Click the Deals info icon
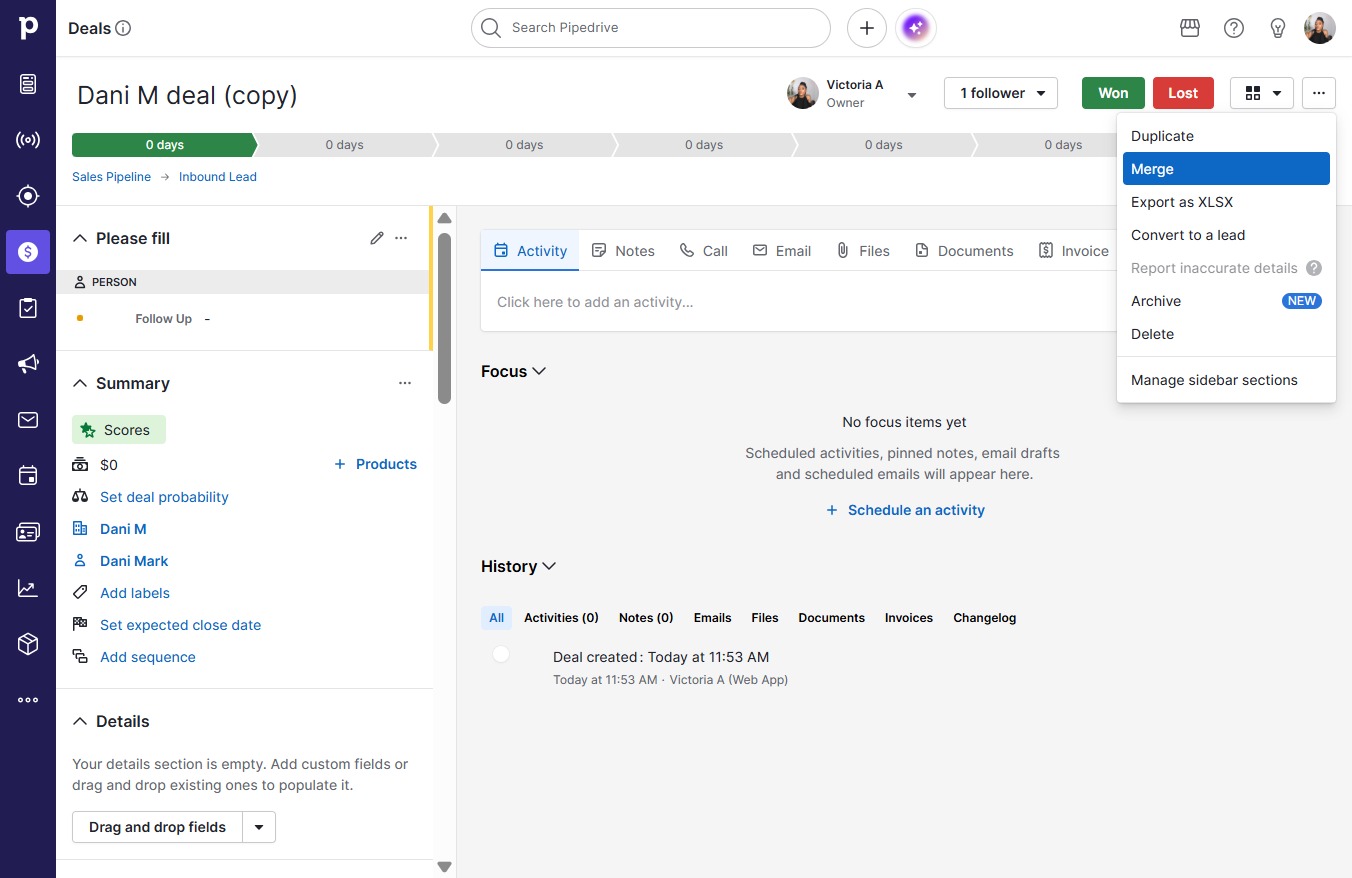This screenshot has height=878, width=1352. pos(124,28)
